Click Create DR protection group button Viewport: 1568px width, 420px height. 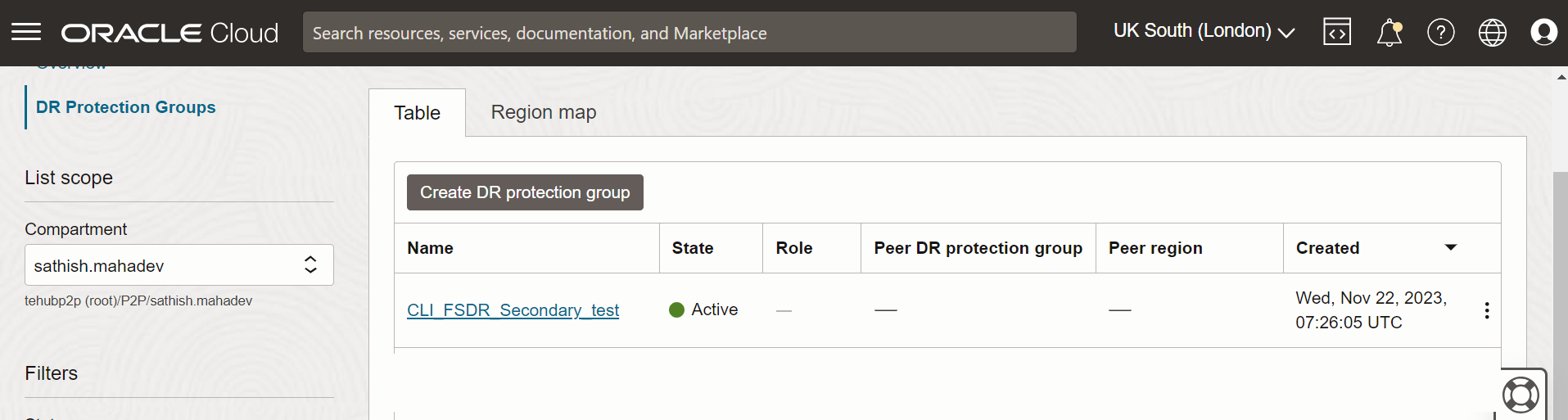click(525, 192)
